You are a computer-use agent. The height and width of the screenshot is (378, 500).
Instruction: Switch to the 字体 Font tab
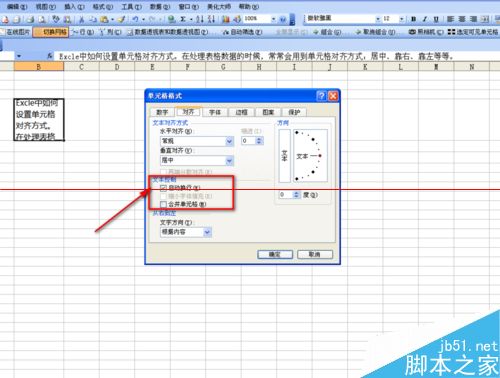point(215,112)
